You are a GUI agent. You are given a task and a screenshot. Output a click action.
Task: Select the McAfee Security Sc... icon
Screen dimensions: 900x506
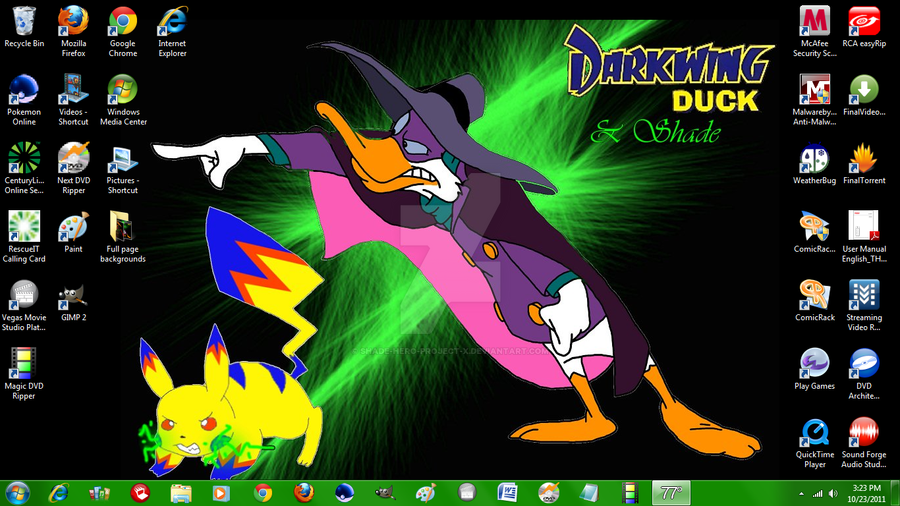(x=814, y=32)
